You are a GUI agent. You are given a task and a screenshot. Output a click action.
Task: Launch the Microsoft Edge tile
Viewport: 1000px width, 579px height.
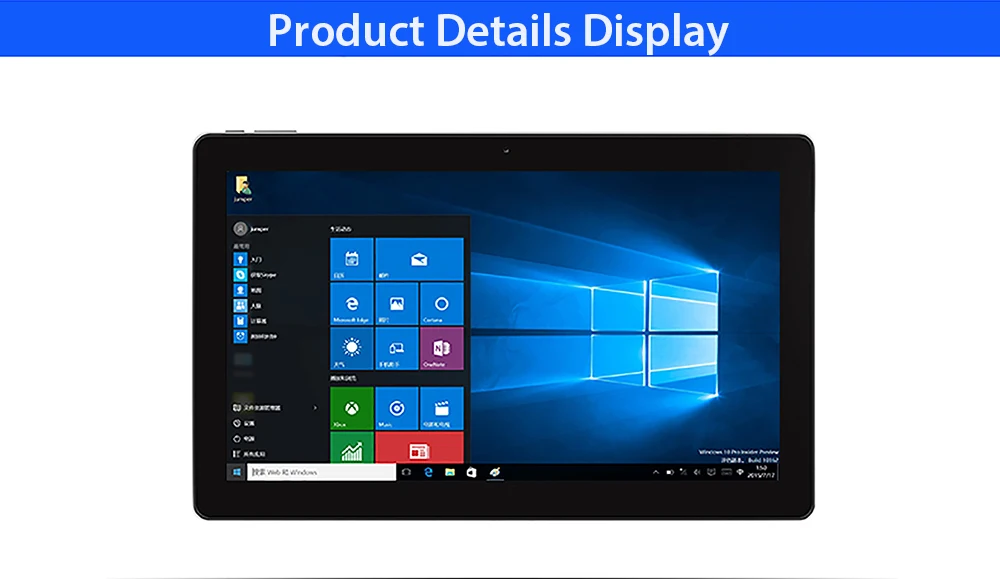click(351, 304)
